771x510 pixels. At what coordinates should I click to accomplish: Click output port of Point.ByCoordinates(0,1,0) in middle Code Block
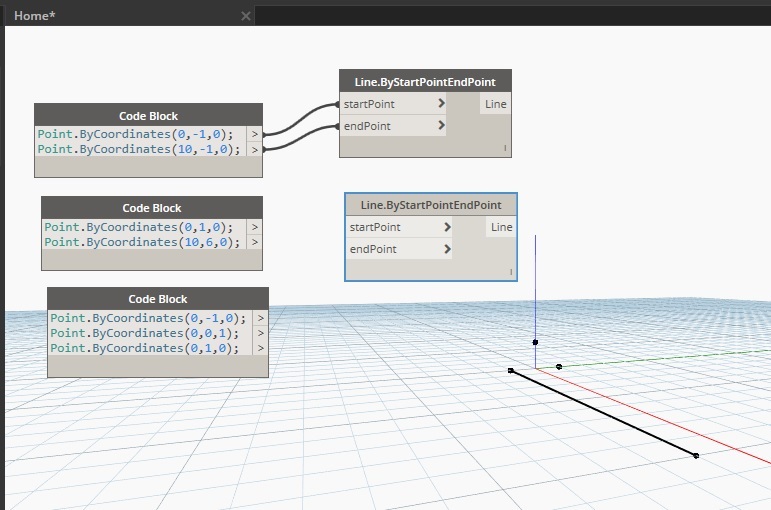tap(255, 227)
